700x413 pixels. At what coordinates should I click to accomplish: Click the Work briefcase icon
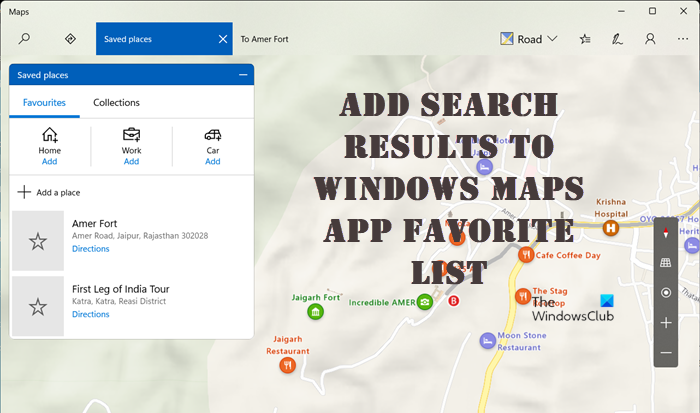click(131, 134)
